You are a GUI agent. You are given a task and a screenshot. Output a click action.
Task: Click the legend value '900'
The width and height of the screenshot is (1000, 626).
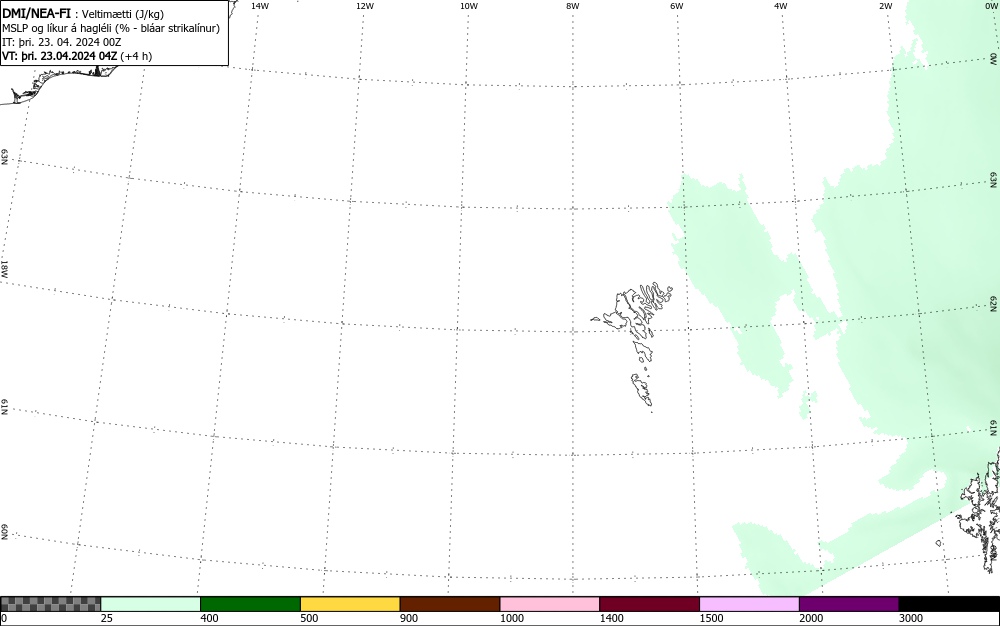tap(409, 618)
